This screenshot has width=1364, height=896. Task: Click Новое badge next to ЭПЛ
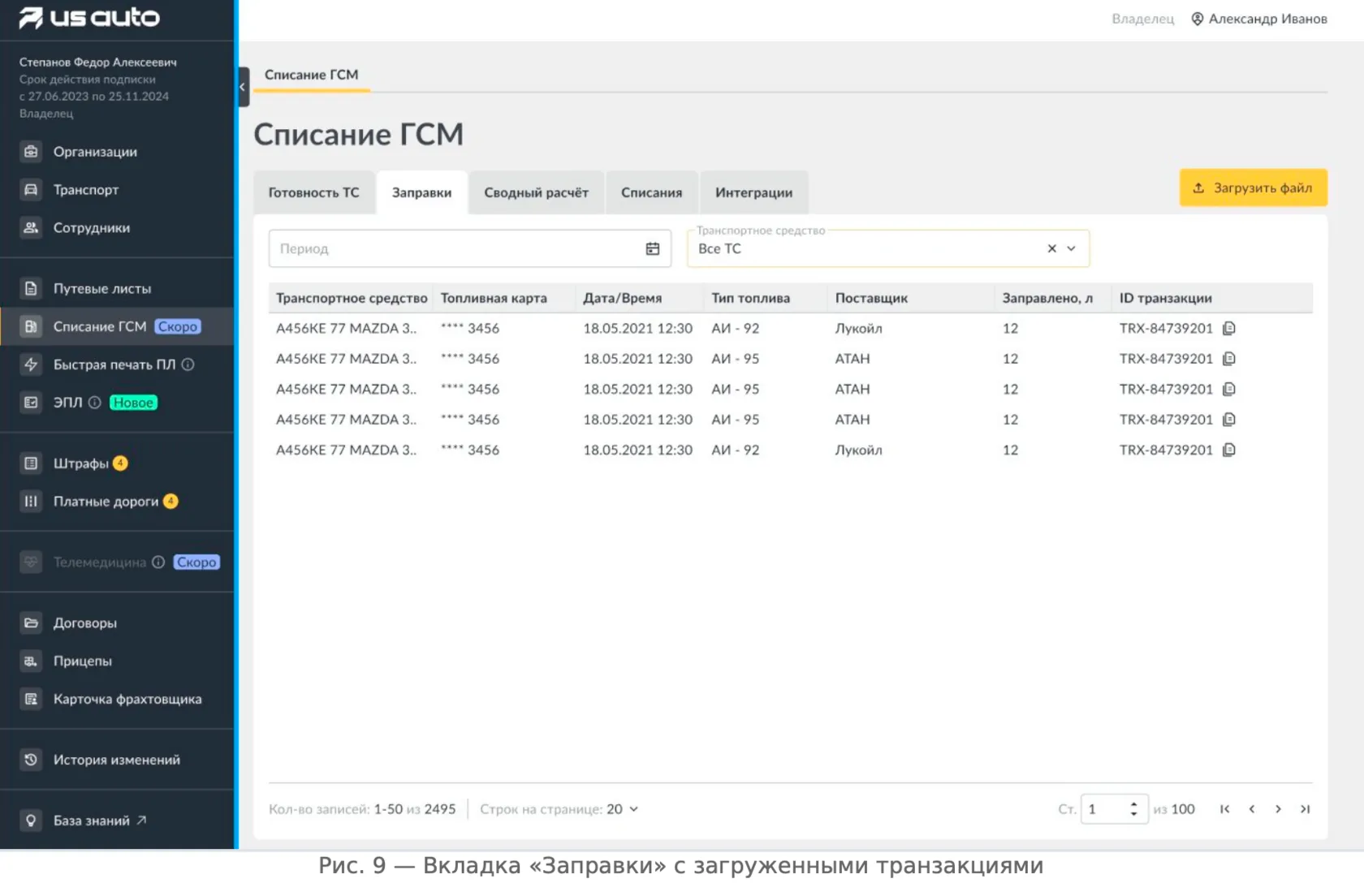[x=133, y=403]
